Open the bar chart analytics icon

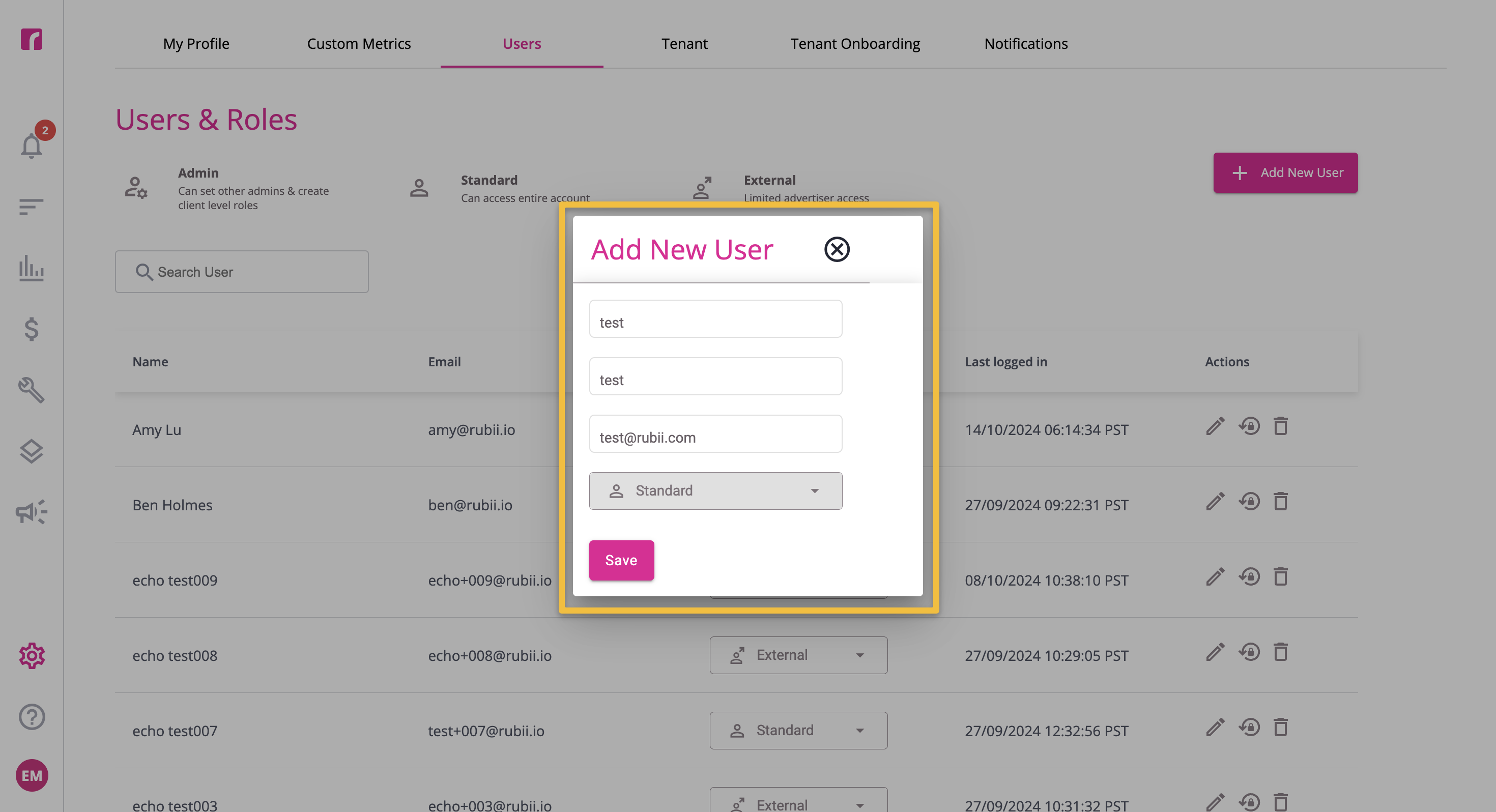click(x=32, y=268)
